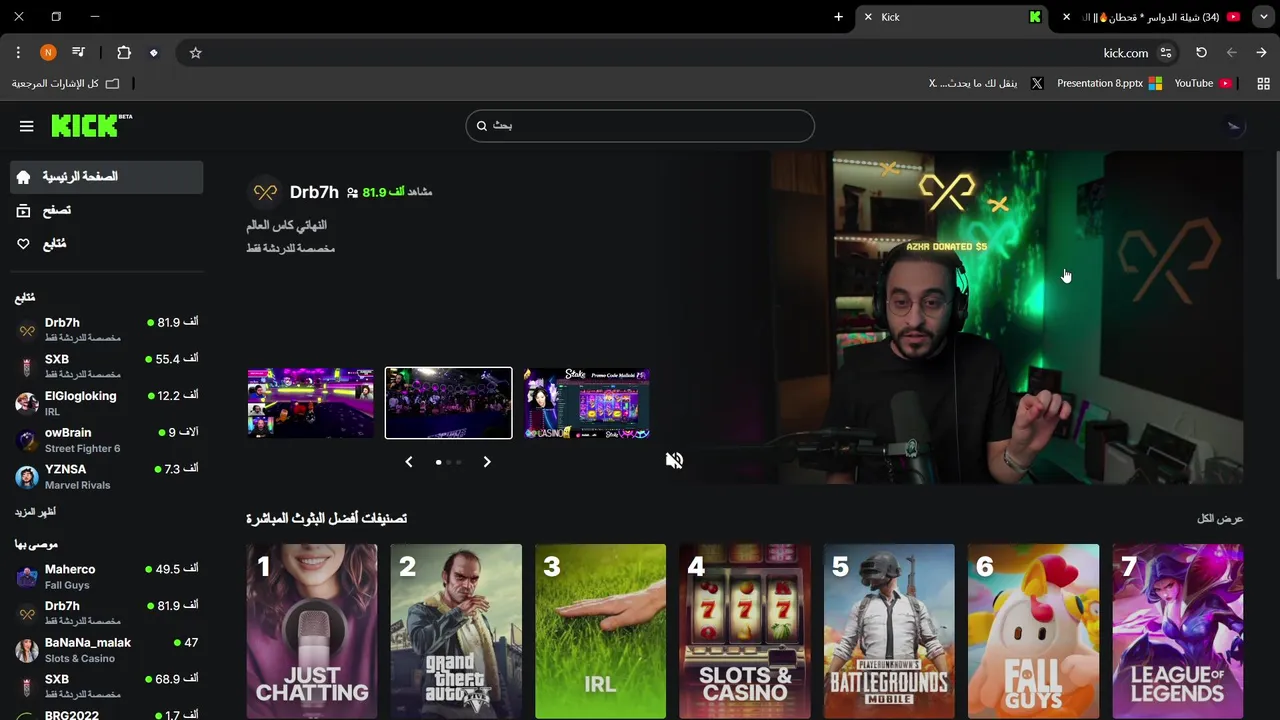Open the Chrome profile N avatar
The image size is (1280, 720).
coord(48,53)
